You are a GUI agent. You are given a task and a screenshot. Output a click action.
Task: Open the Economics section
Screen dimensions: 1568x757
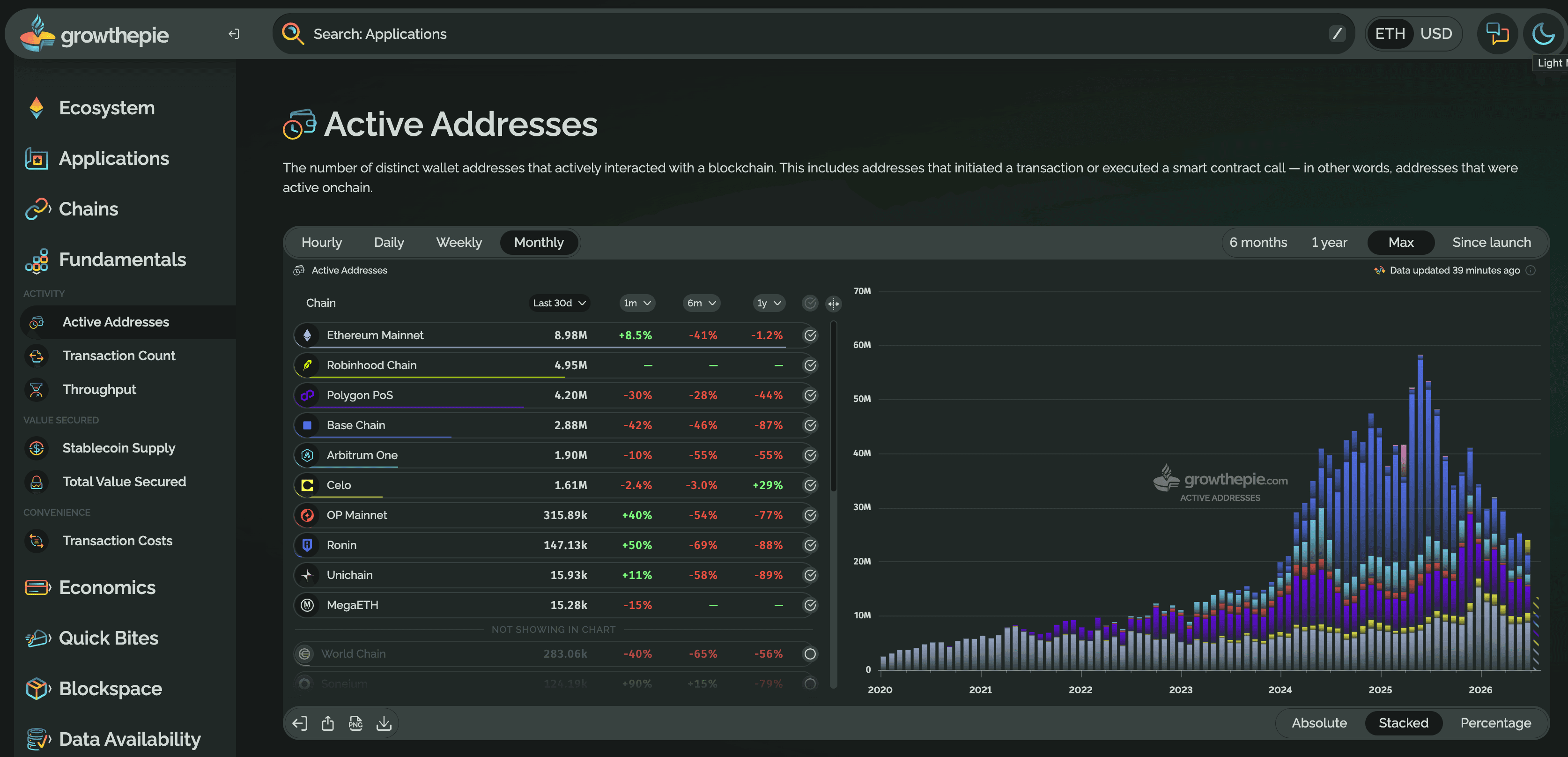coord(107,587)
